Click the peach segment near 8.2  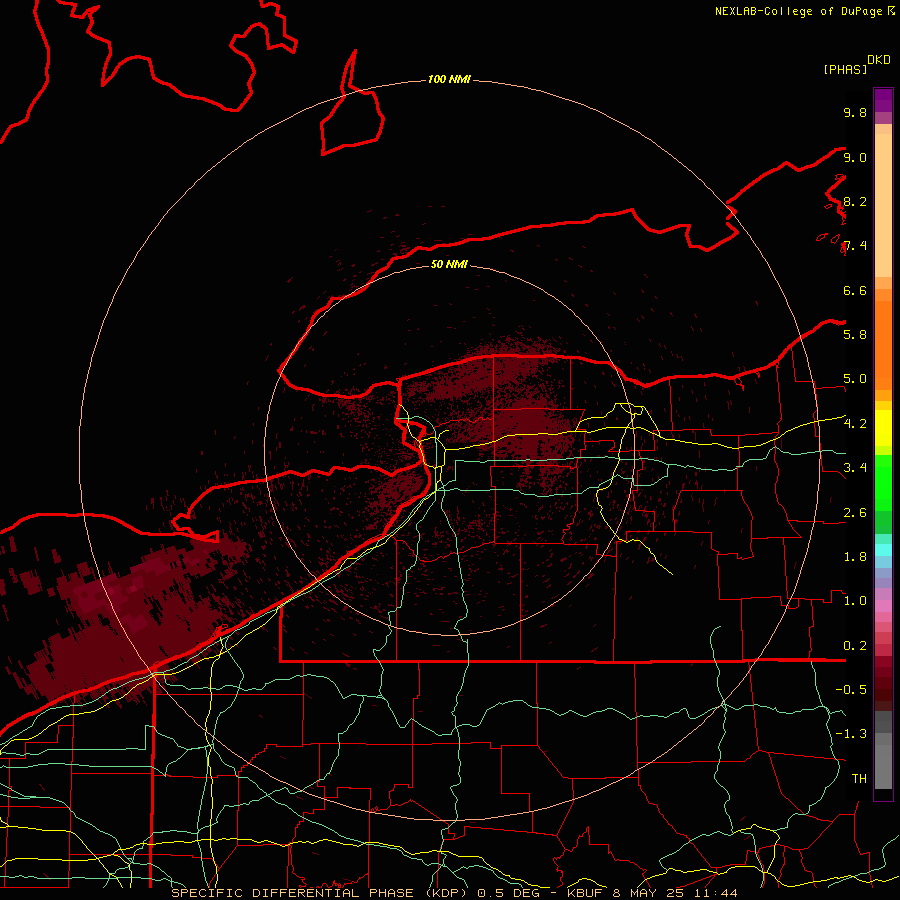(x=883, y=205)
